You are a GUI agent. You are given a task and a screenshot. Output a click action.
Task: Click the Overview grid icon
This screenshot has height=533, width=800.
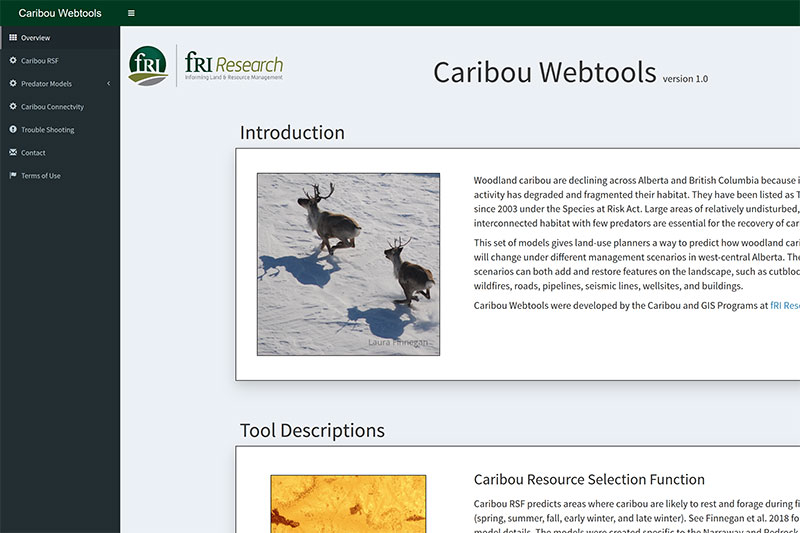(13, 37)
